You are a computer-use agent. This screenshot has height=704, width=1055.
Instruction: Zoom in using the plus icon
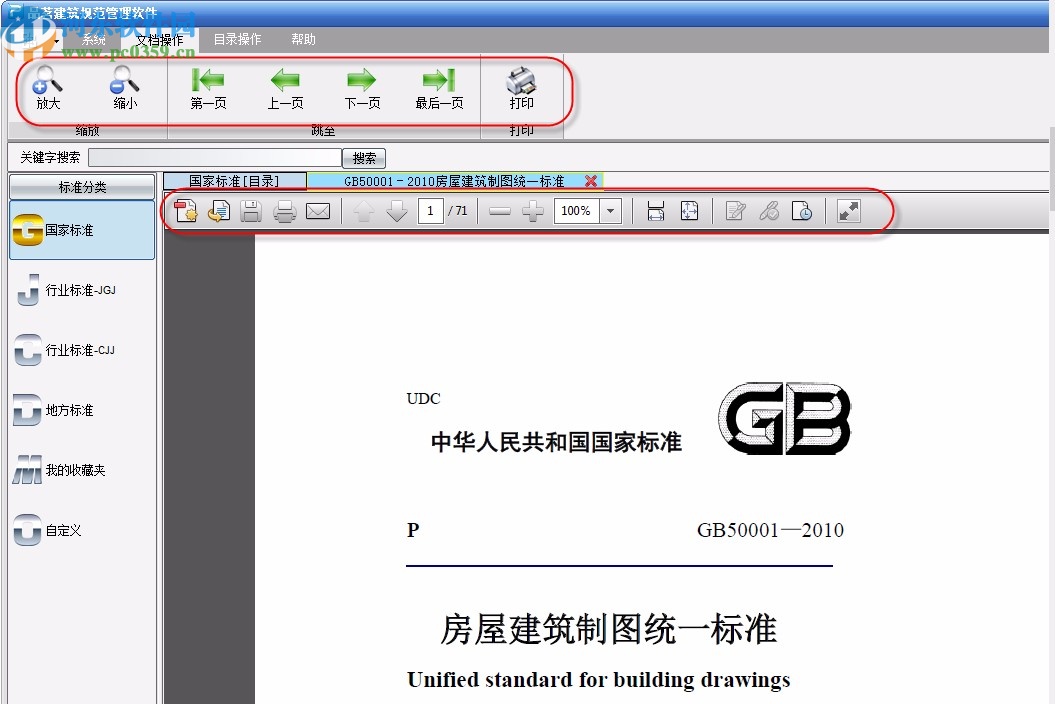tap(533, 211)
